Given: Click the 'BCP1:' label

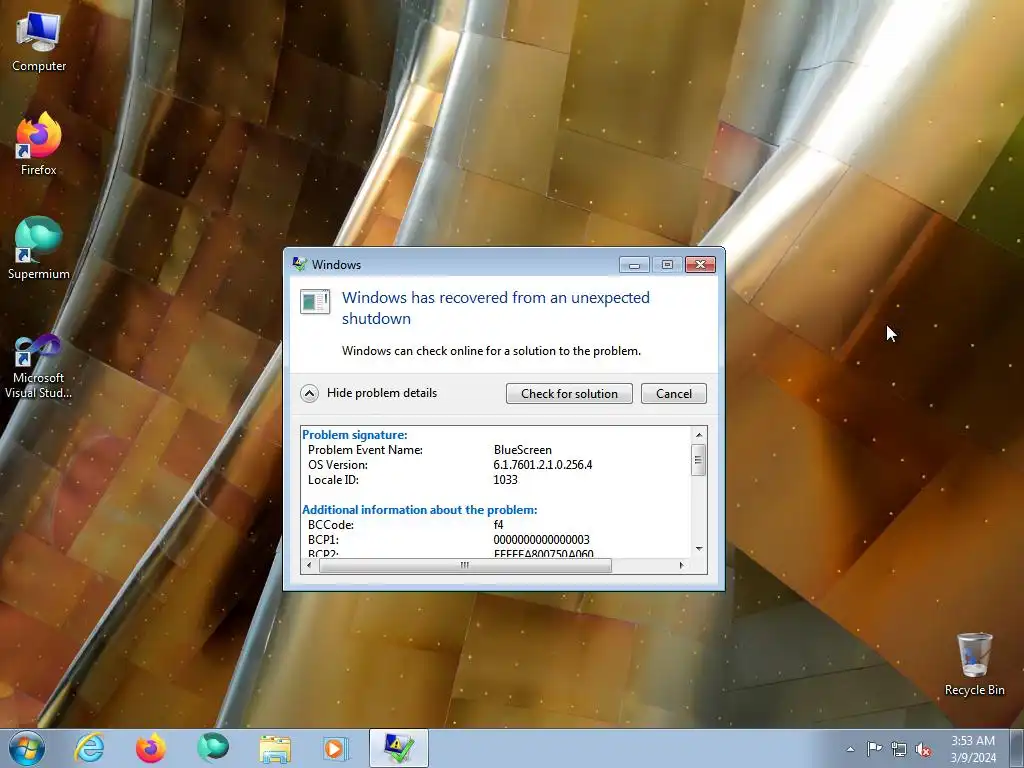Looking at the screenshot, I should [323, 540].
